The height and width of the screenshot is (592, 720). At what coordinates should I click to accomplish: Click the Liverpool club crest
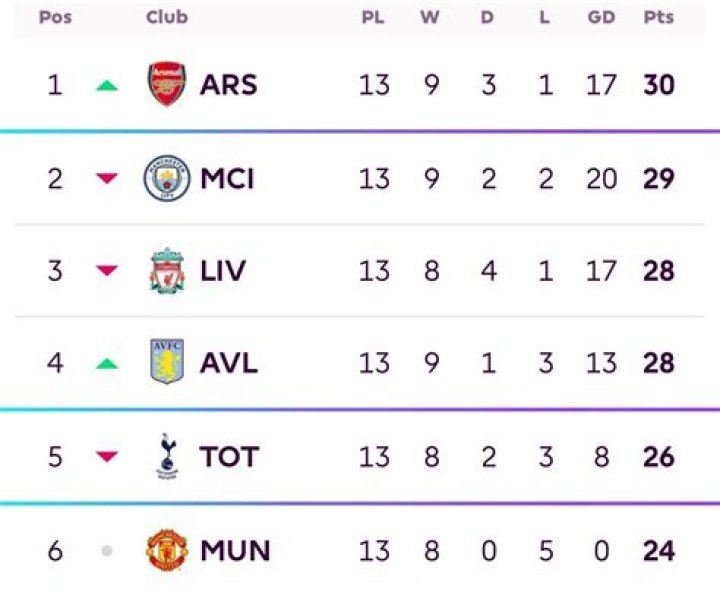[166, 271]
